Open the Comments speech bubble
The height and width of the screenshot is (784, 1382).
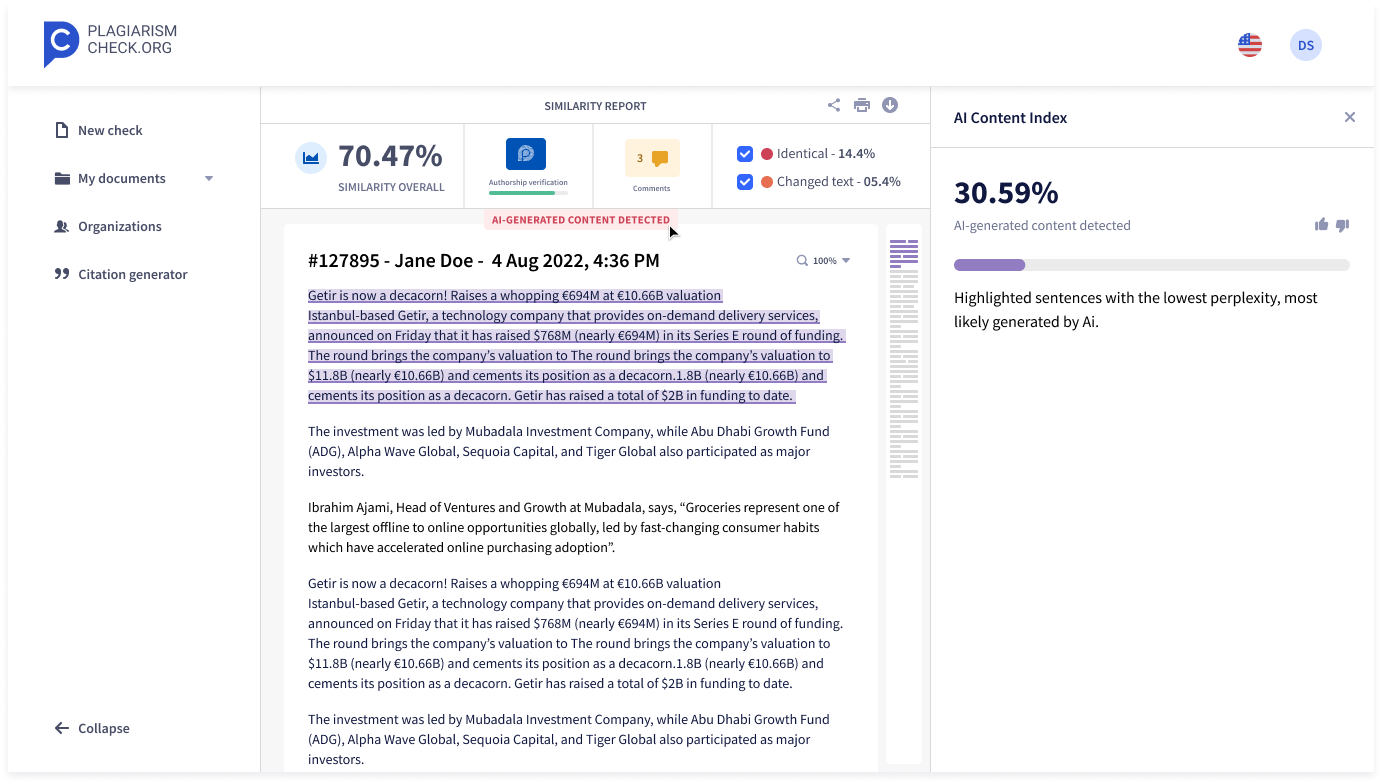(x=659, y=158)
